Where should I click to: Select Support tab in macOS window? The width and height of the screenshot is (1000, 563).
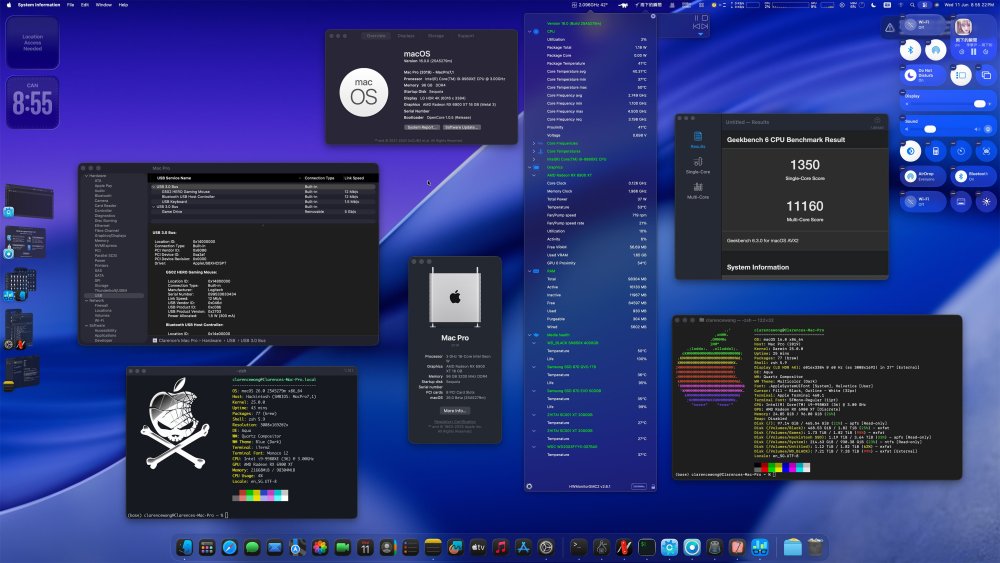coord(466,36)
